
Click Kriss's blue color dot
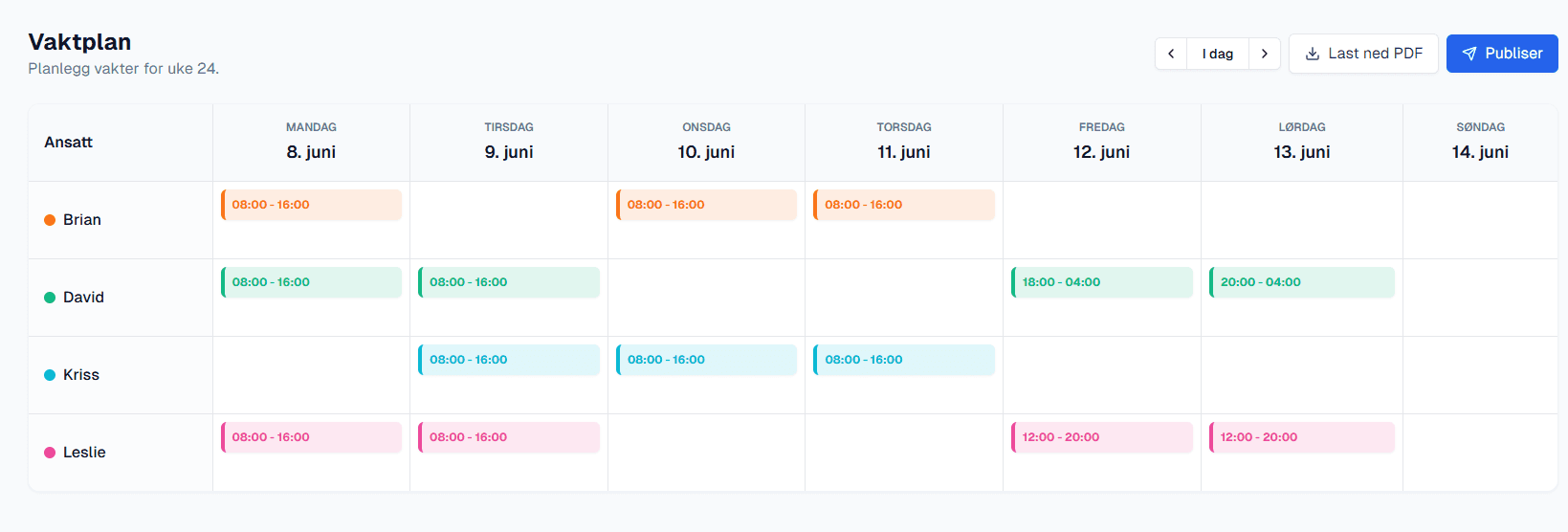pos(50,375)
